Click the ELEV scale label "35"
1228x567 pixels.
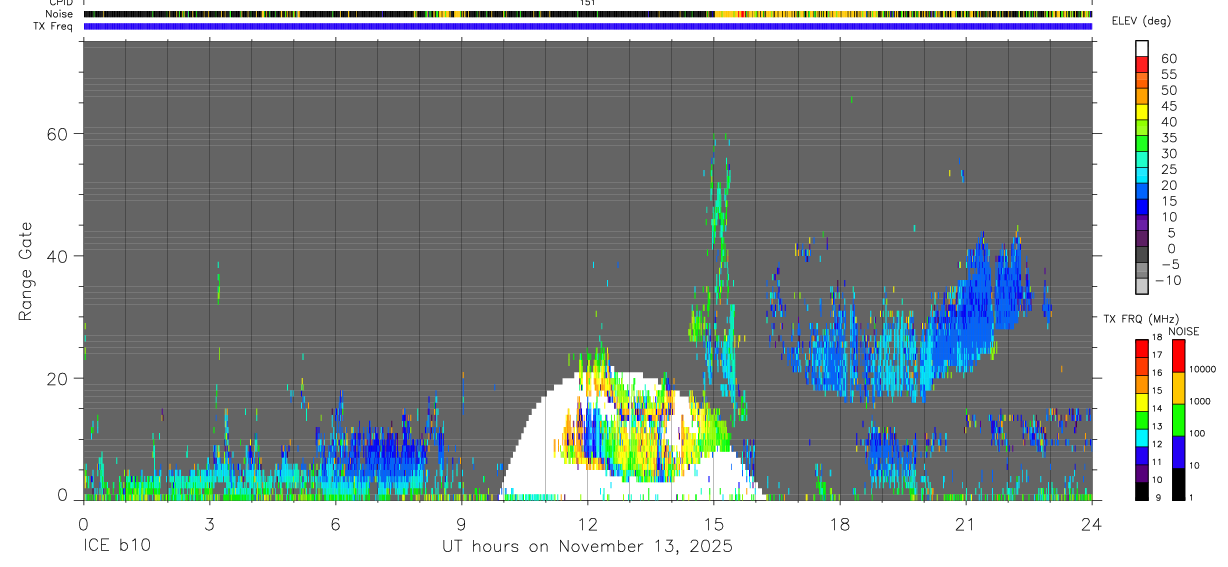coord(1168,138)
